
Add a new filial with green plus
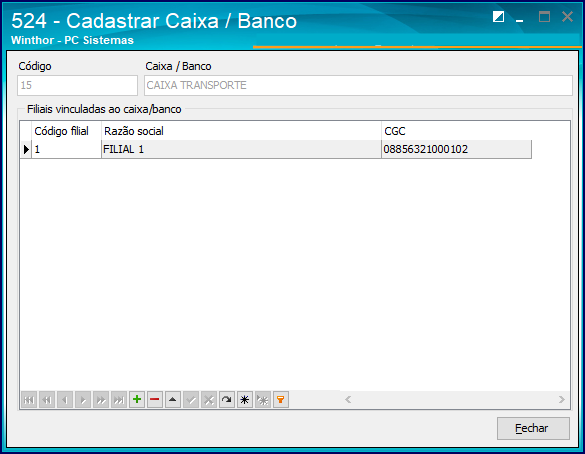137,400
